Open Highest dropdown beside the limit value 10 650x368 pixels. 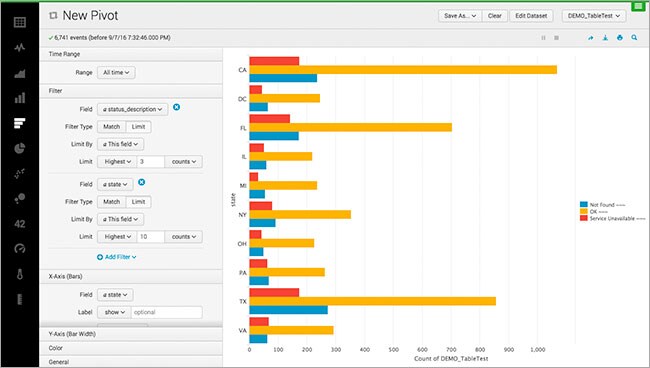[x=117, y=237]
